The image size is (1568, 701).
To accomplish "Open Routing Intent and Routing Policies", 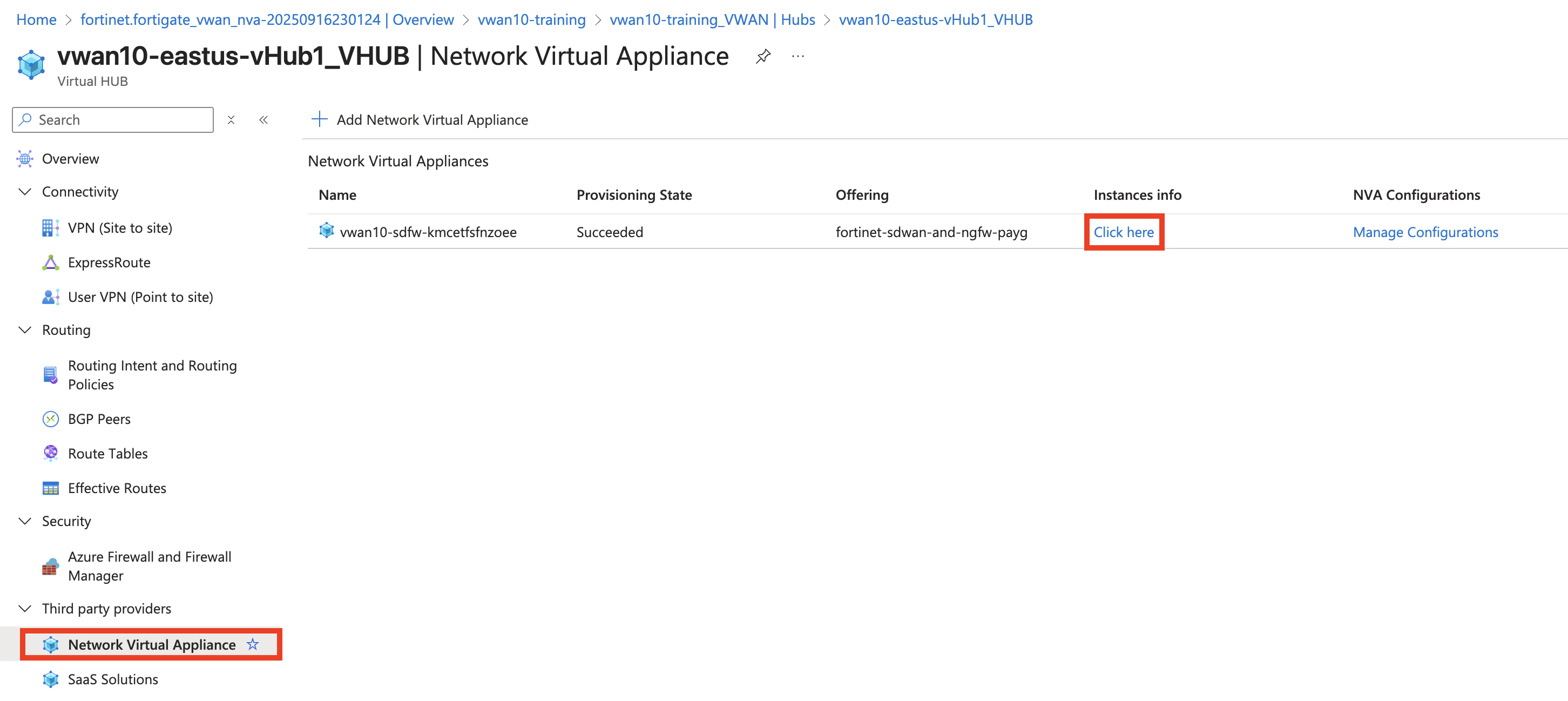I will pos(152,375).
